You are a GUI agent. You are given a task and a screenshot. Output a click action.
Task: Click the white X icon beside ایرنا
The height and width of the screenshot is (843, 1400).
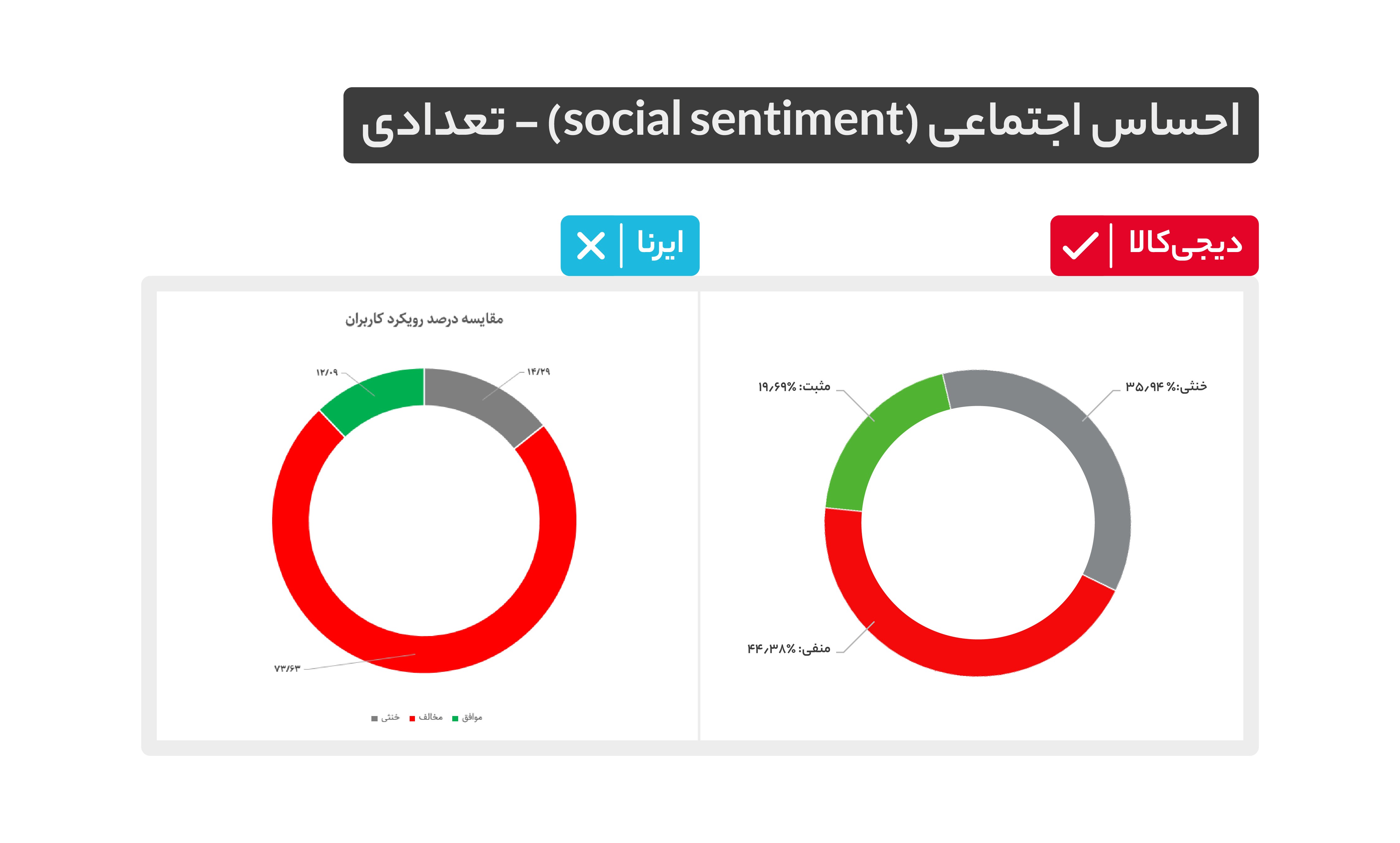coord(590,246)
